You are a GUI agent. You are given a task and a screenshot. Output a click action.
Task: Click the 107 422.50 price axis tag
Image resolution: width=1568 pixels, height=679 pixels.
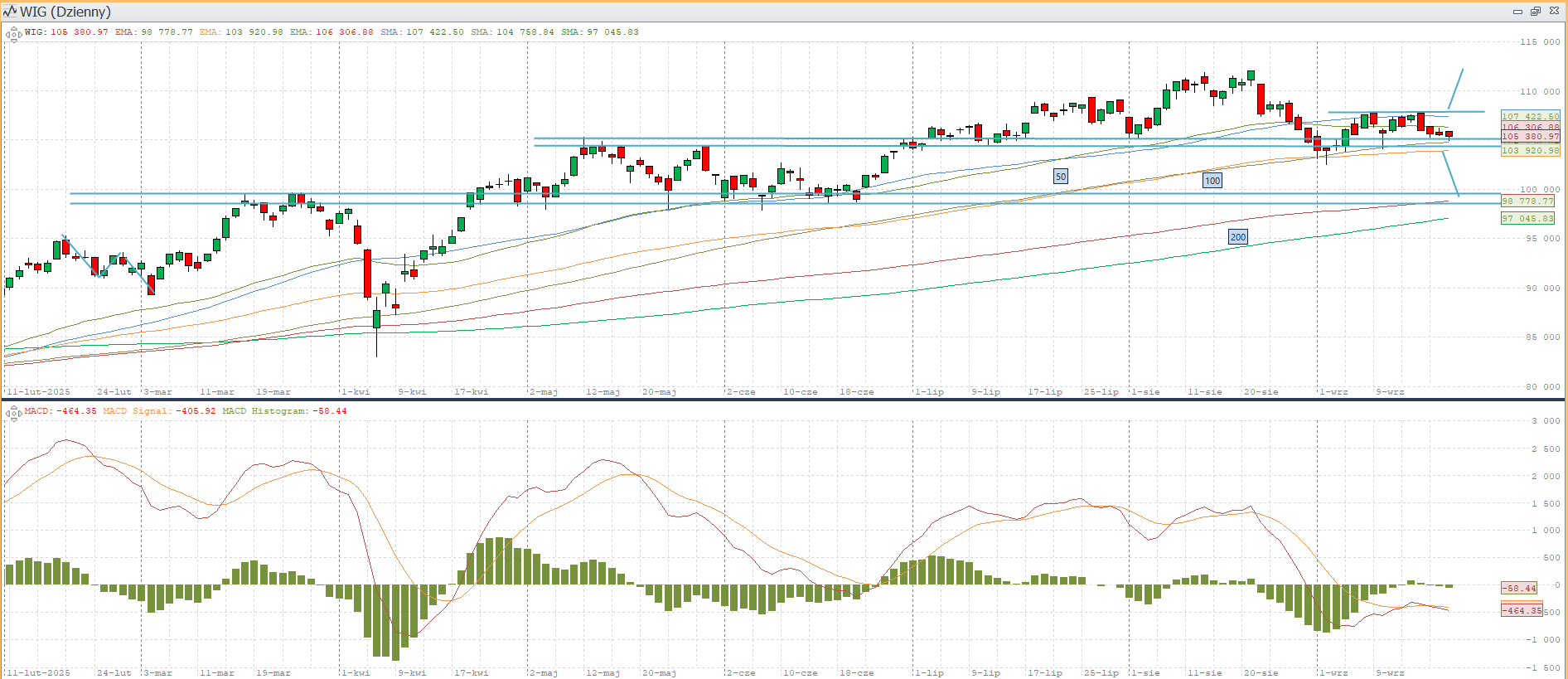click(x=1530, y=117)
